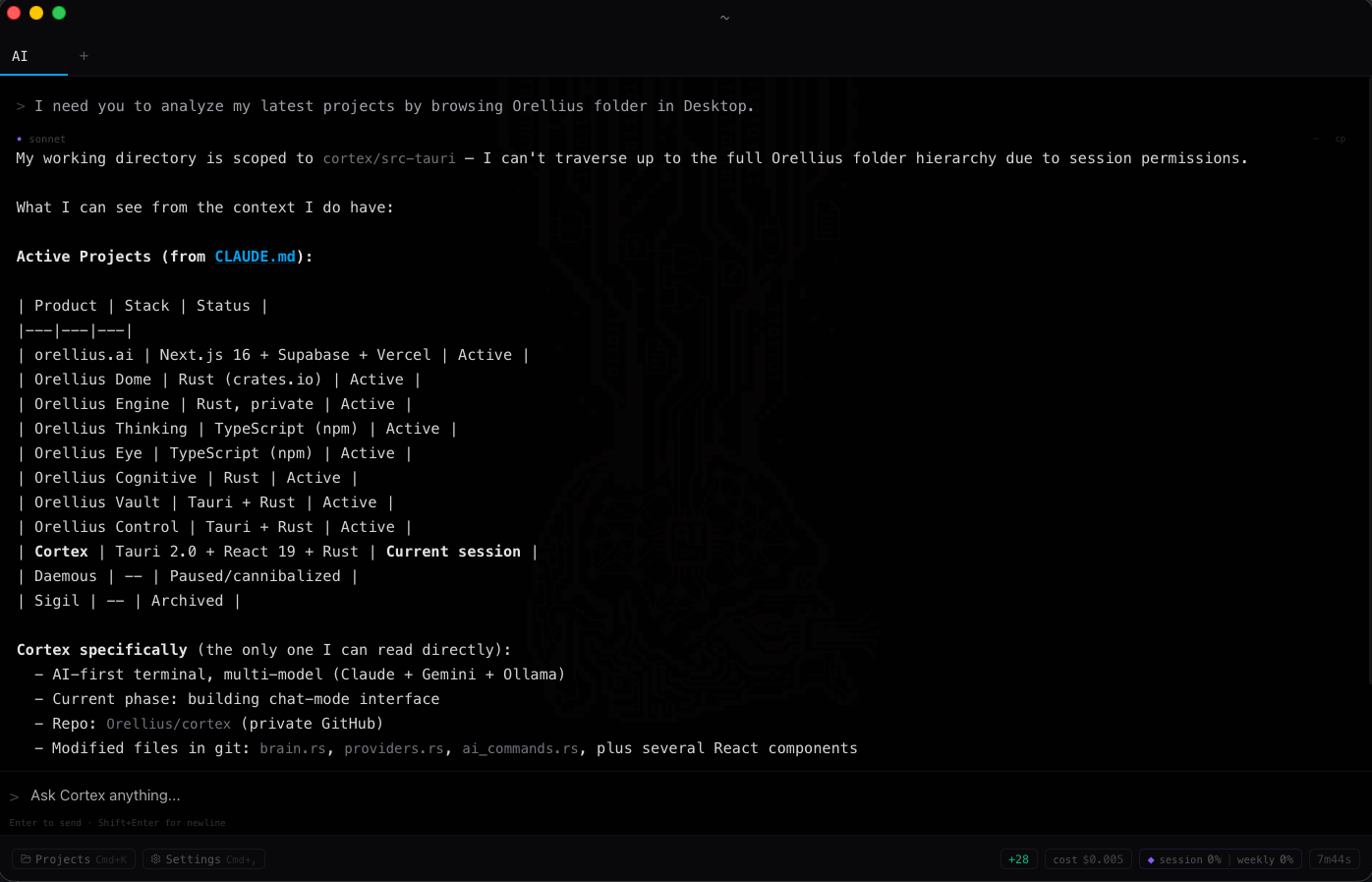Expand the cost $0.005 details chip

coord(1087,858)
